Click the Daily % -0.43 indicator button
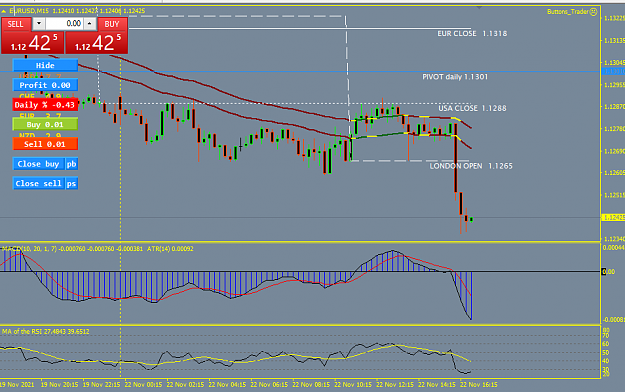625x392 pixels. tap(45, 105)
